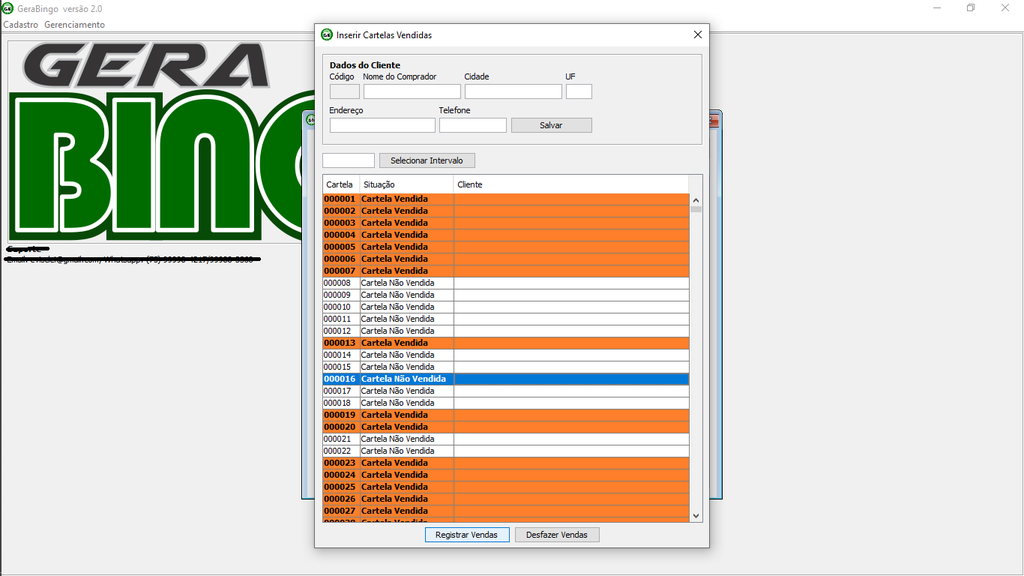Click the UF input field
The image size is (1024, 576).
click(579, 91)
